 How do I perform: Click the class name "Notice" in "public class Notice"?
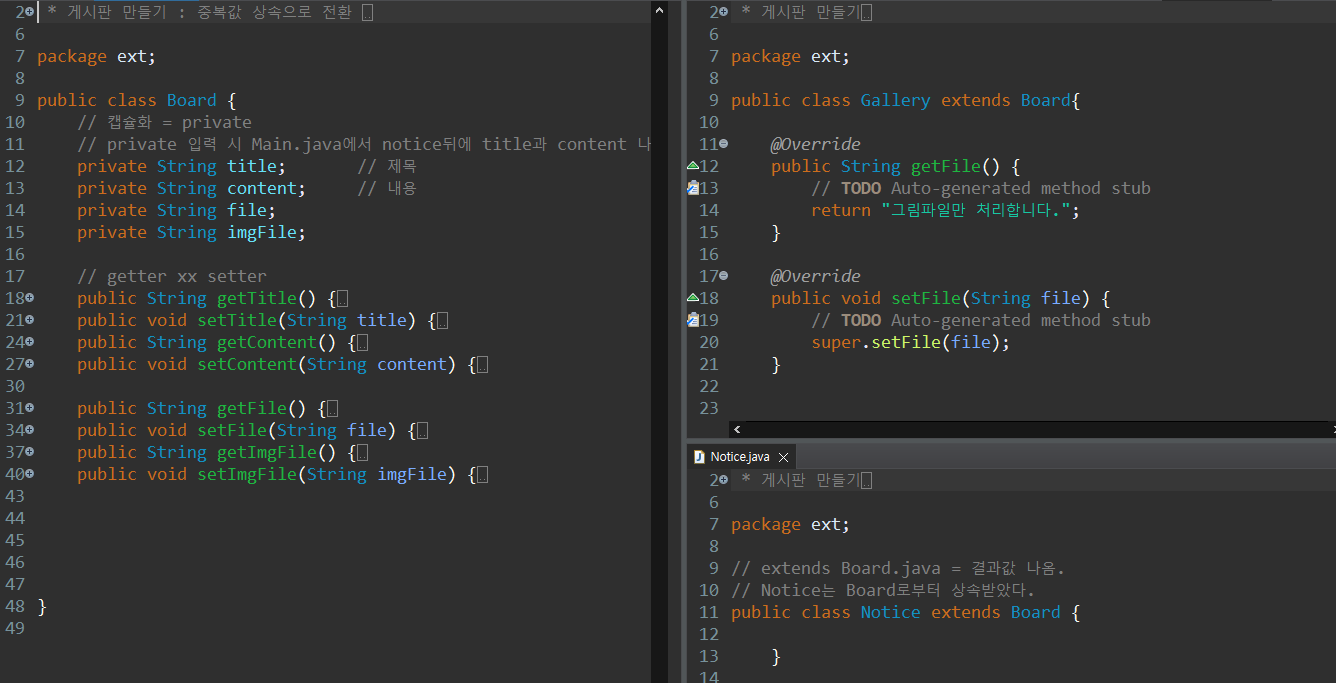point(890,612)
